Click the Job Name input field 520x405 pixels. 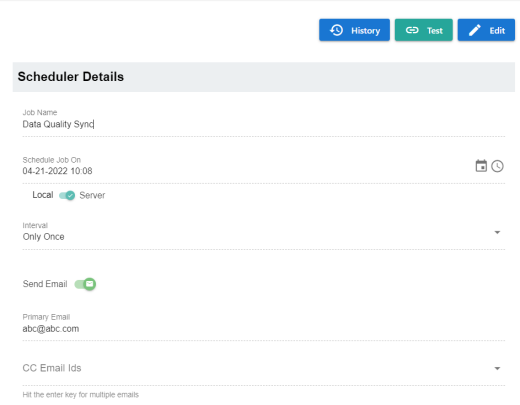(264, 124)
